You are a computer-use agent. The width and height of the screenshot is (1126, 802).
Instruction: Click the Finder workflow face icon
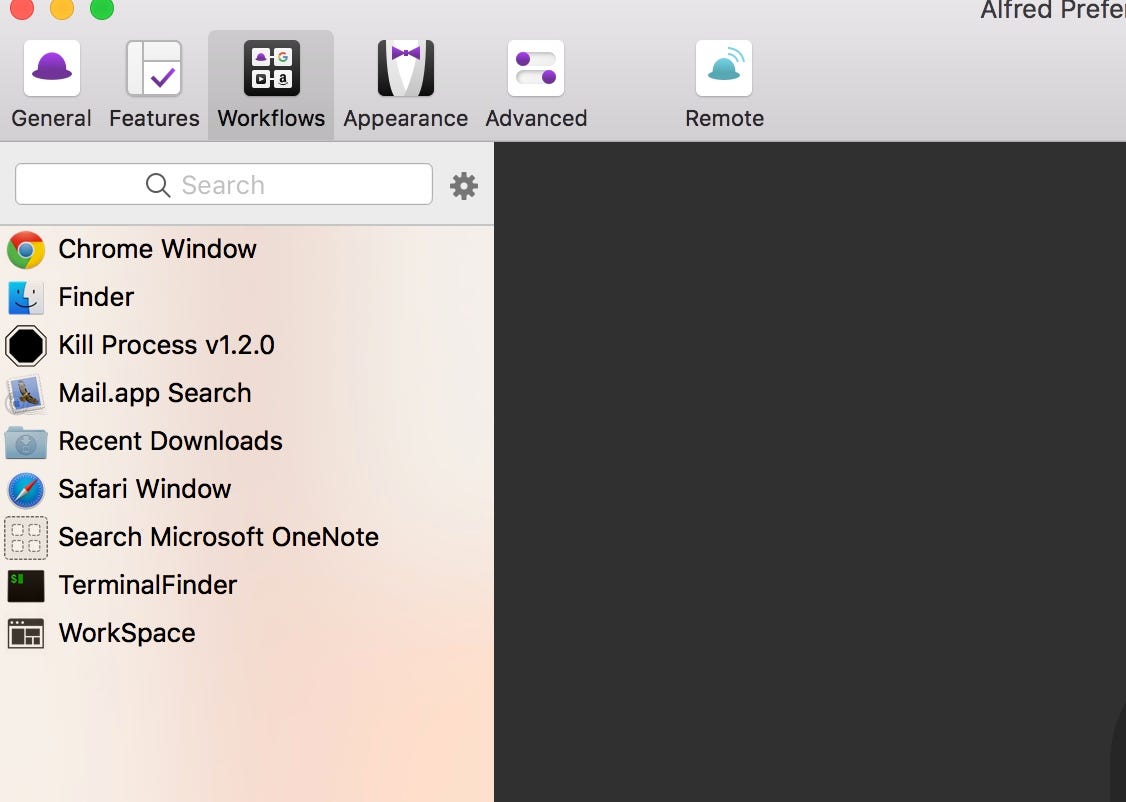26,298
